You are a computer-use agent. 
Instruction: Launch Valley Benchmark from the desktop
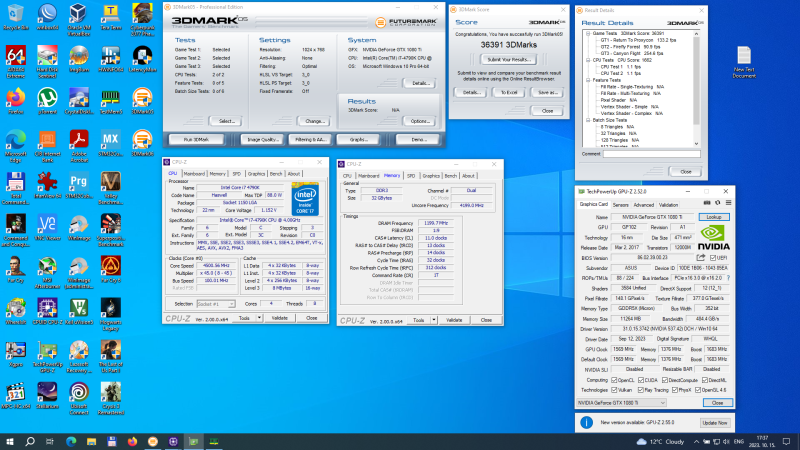(x=110, y=188)
